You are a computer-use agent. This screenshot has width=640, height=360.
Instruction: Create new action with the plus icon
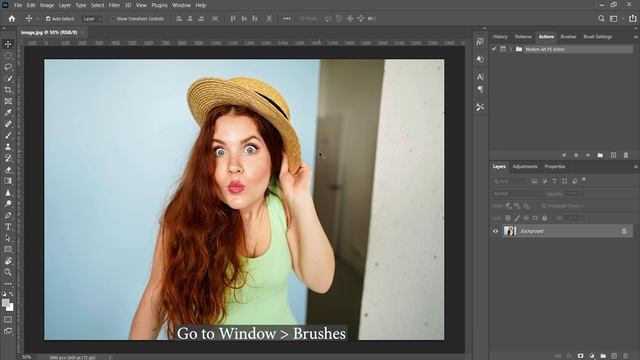pos(613,155)
